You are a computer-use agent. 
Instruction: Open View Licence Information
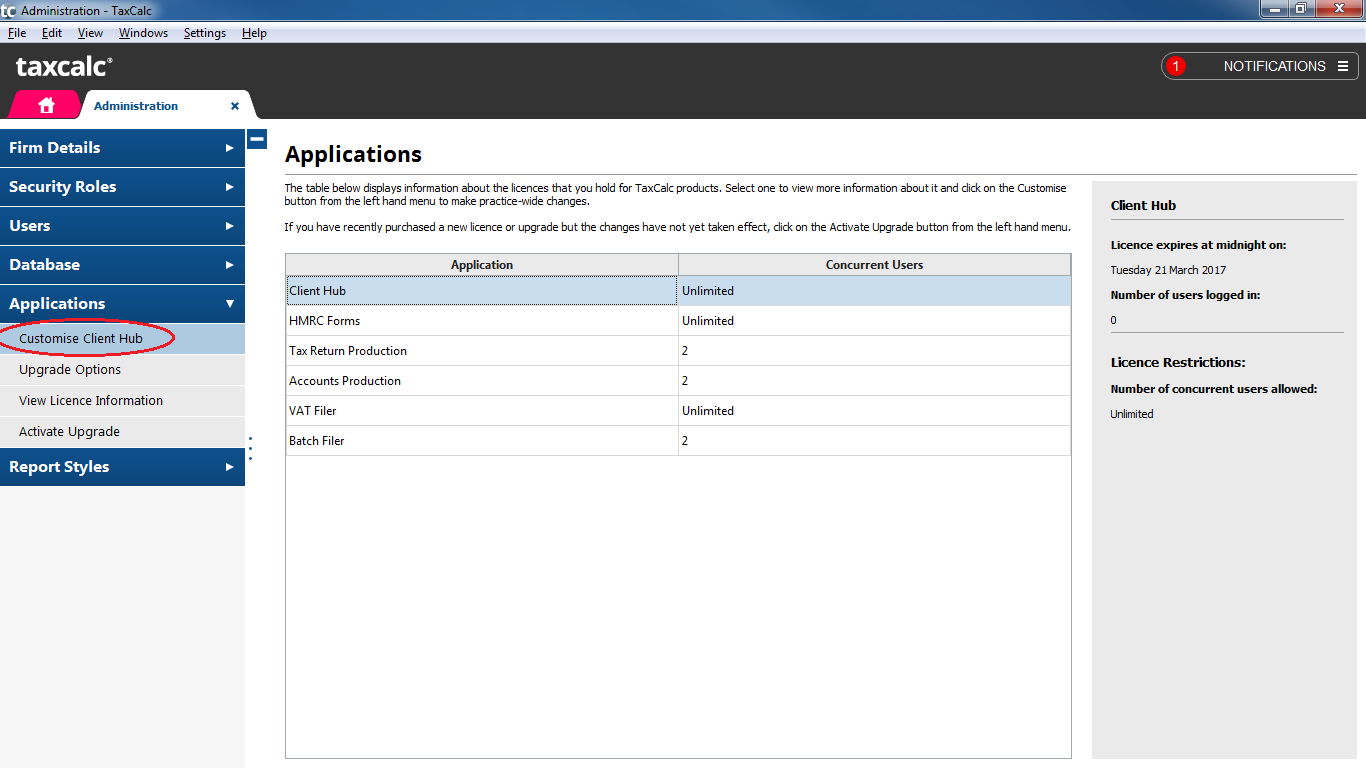coord(122,401)
